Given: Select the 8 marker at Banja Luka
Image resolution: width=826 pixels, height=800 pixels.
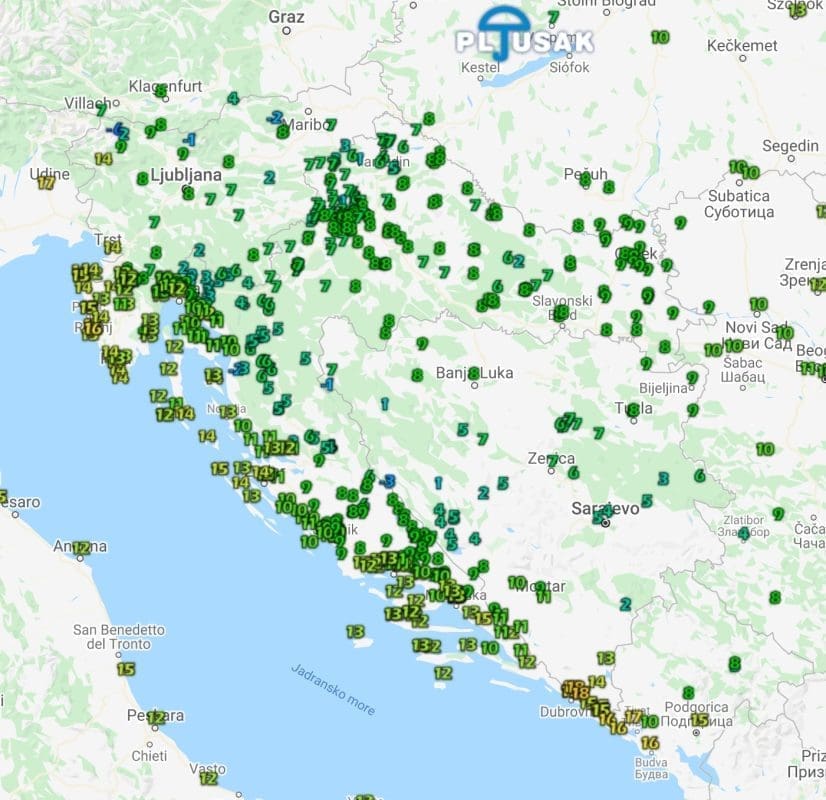Looking at the screenshot, I should (x=473, y=372).
